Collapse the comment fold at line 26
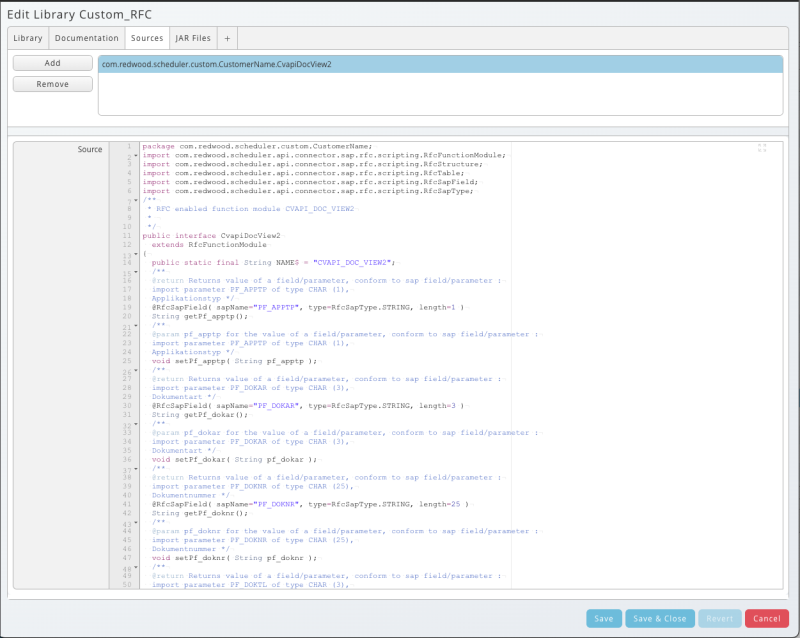The height and width of the screenshot is (638, 800). pos(136,370)
